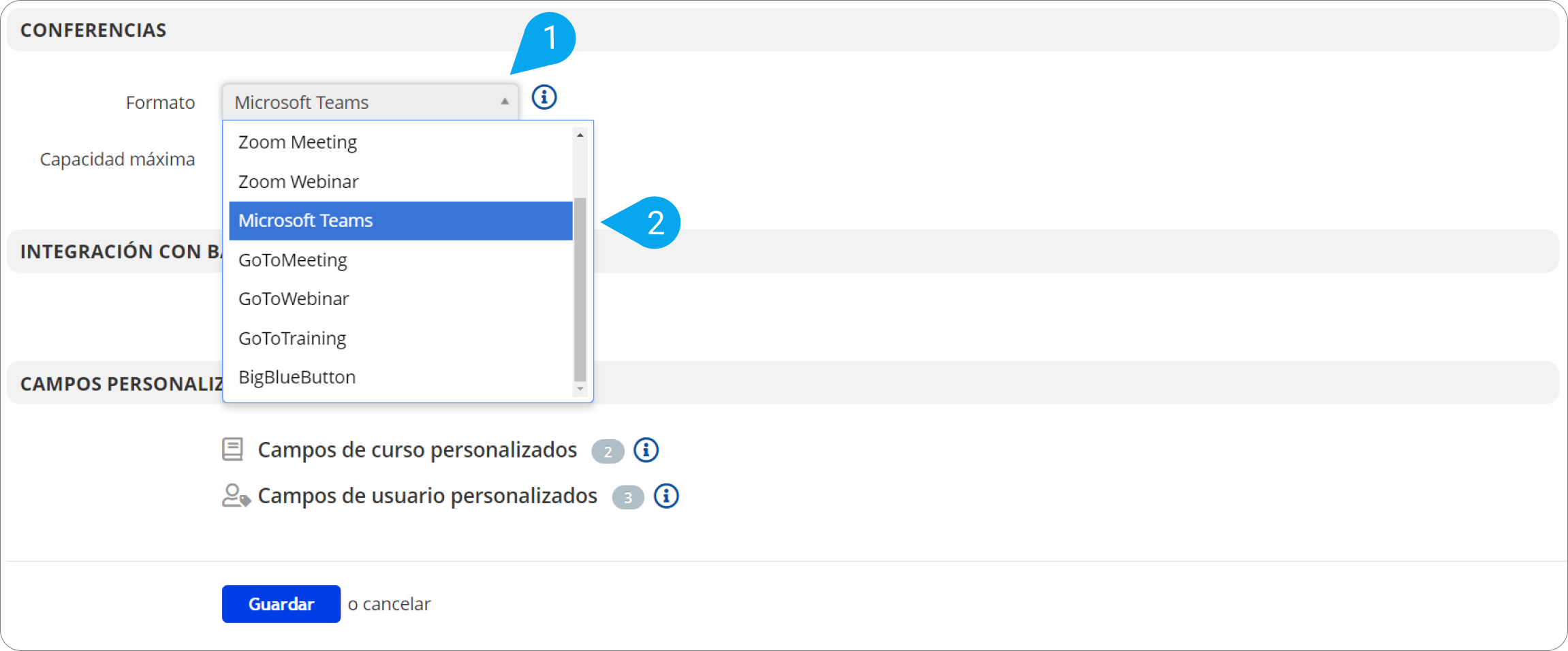
Task: Click the badge showing 3 user fields
Action: 628,498
